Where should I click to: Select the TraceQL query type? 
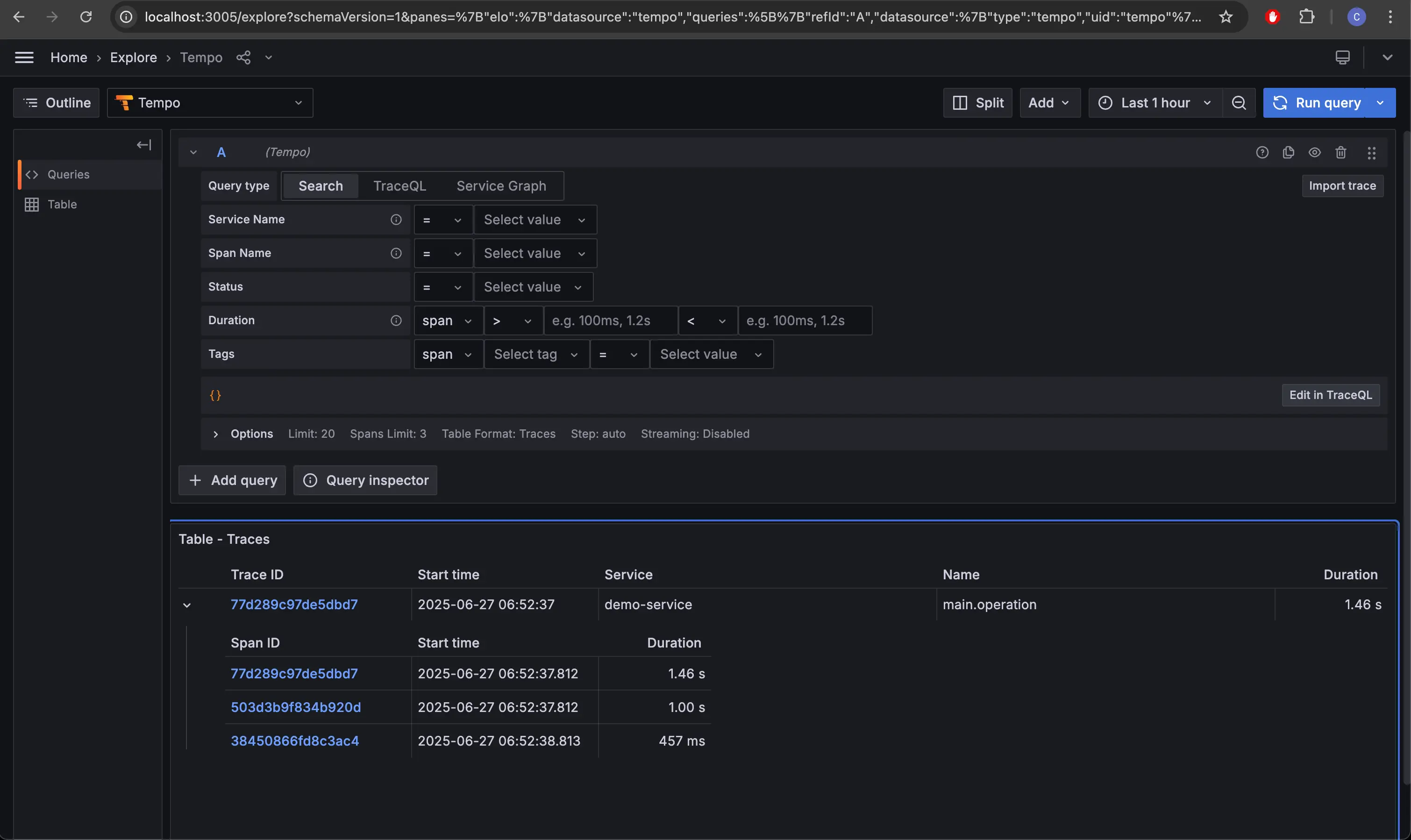pos(399,185)
